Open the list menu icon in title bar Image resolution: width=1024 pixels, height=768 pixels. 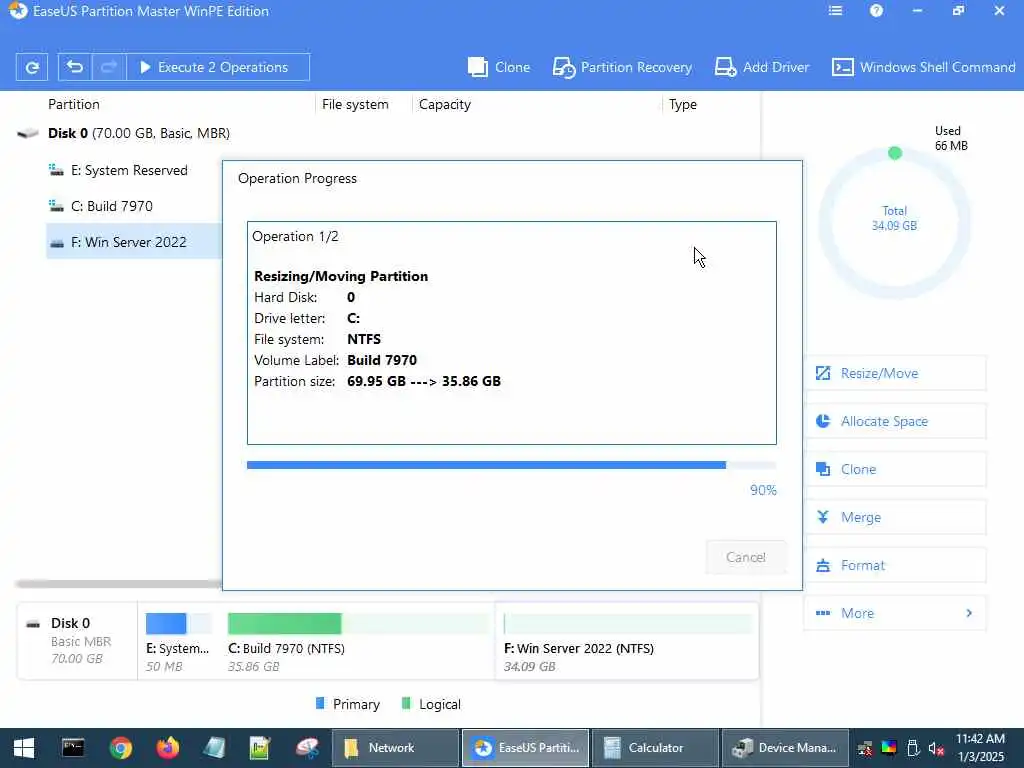click(835, 11)
